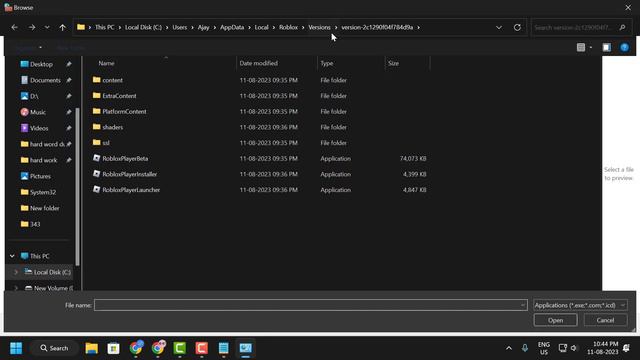This screenshot has width=640, height=360.
Task: Sort files by Type column
Action: [x=327, y=63]
